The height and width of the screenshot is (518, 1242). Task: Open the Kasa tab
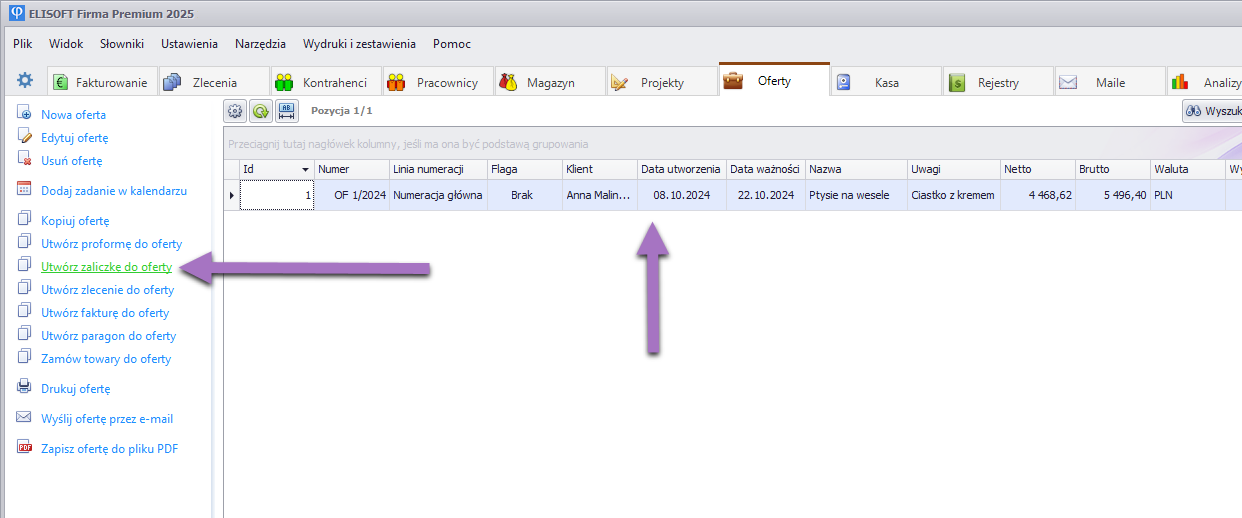coord(886,82)
